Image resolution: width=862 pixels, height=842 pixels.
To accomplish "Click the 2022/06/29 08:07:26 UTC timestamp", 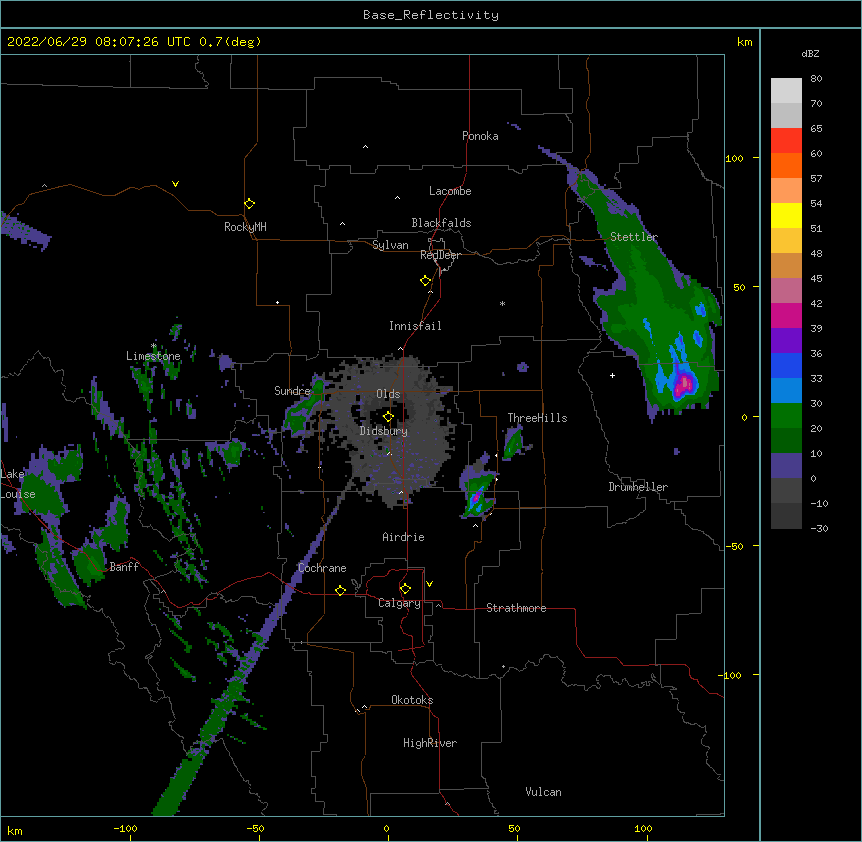I will point(99,42).
